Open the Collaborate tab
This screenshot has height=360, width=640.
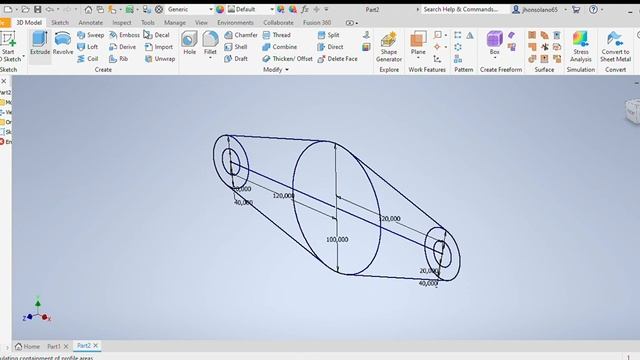278,23
